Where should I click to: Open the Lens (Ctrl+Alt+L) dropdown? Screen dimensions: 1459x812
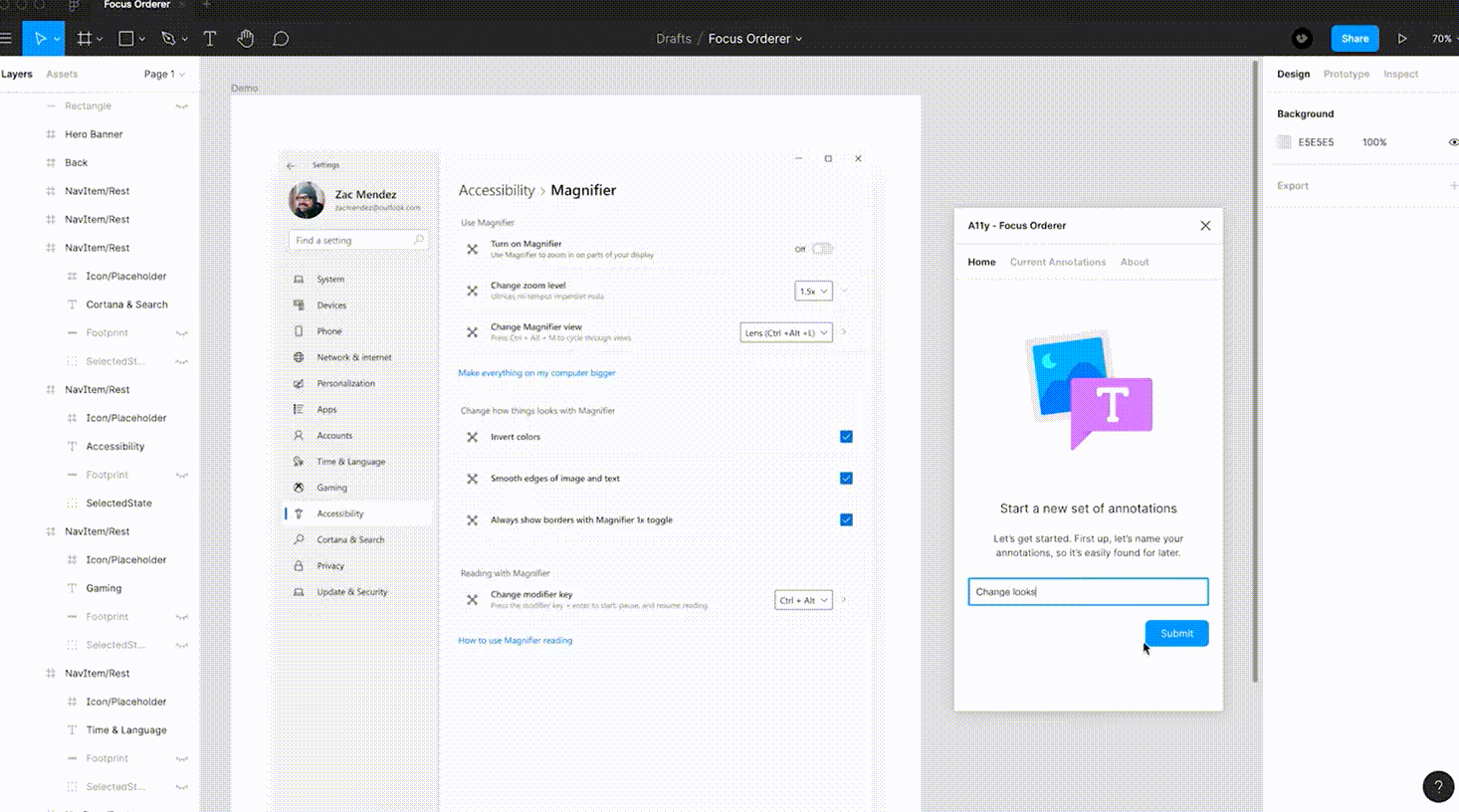786,333
